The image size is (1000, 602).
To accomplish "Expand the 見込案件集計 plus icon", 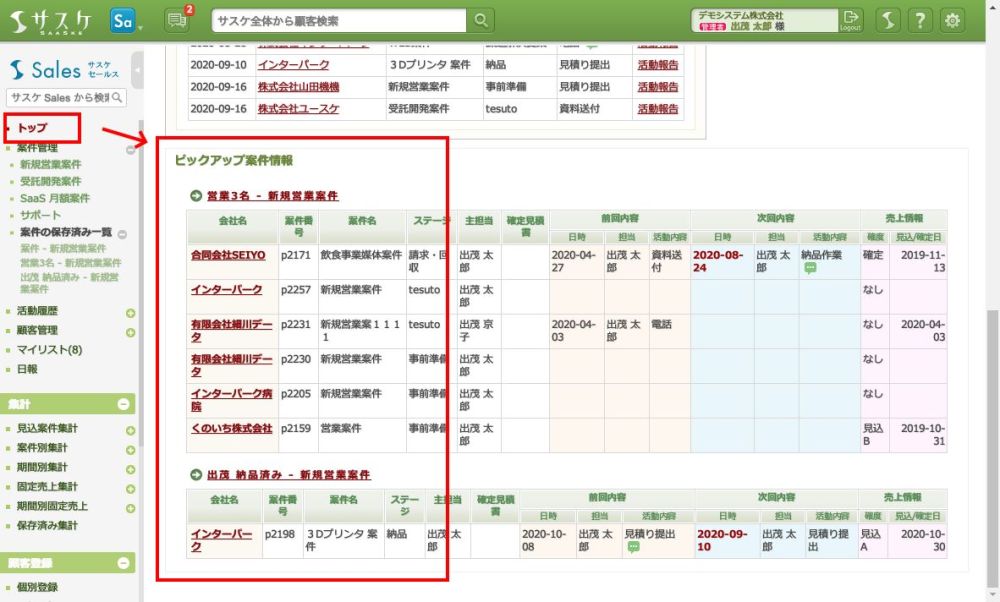I will point(130,429).
